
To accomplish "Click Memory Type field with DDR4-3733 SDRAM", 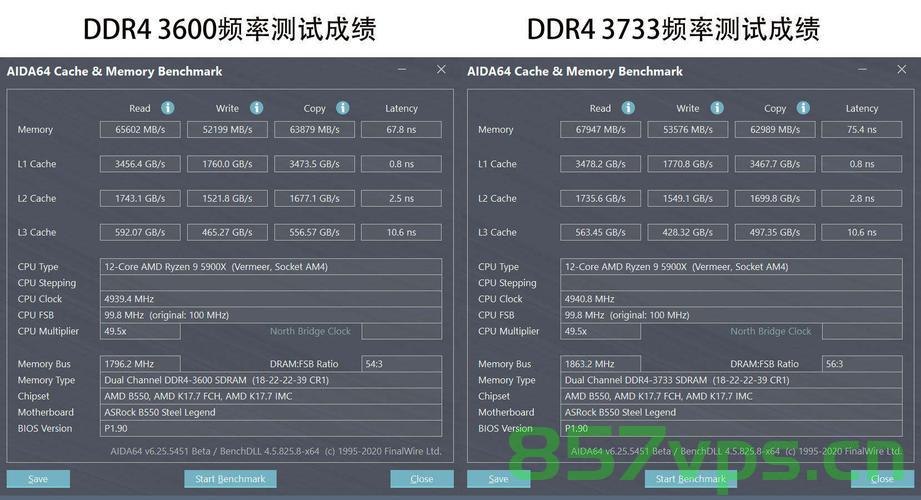I will click(x=731, y=380).
